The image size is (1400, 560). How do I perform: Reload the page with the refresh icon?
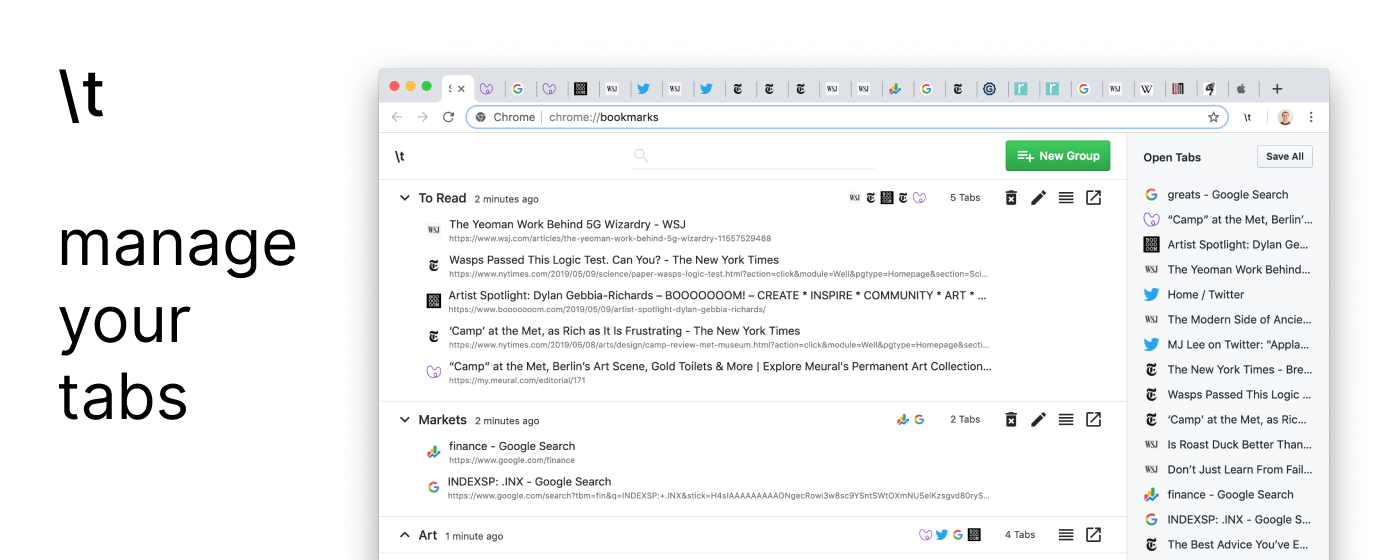[449, 117]
